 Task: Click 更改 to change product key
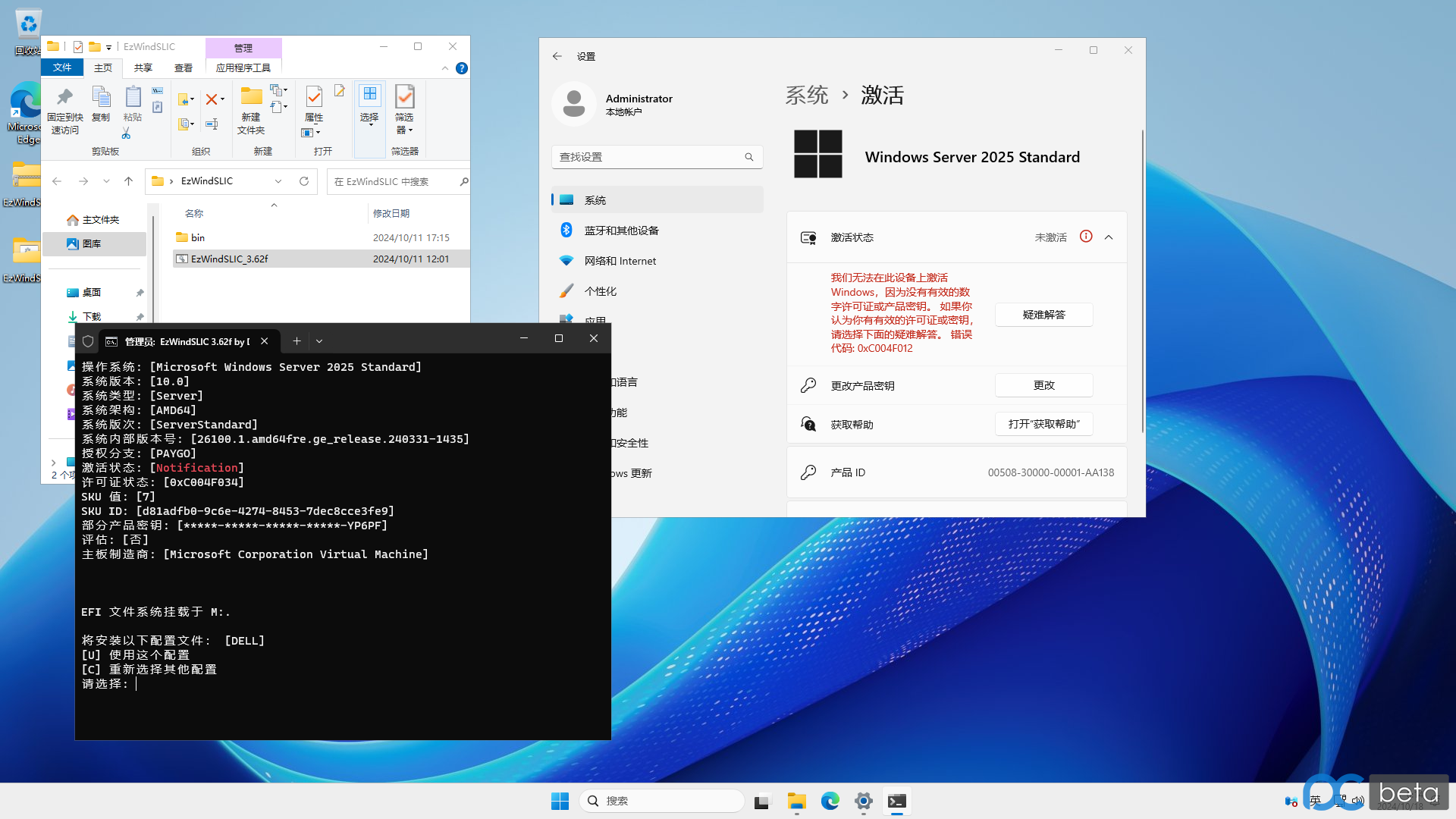coord(1043,385)
